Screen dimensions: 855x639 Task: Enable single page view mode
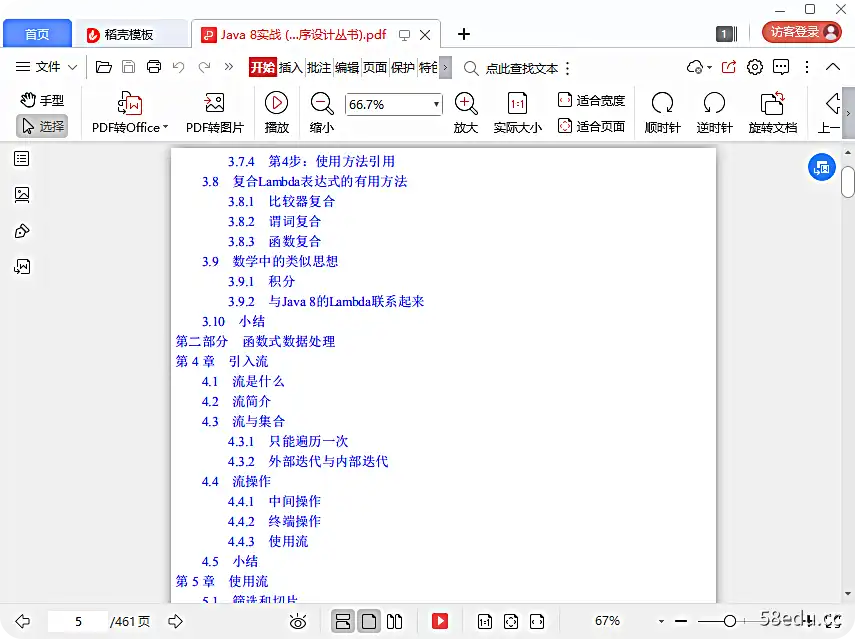coord(369,621)
